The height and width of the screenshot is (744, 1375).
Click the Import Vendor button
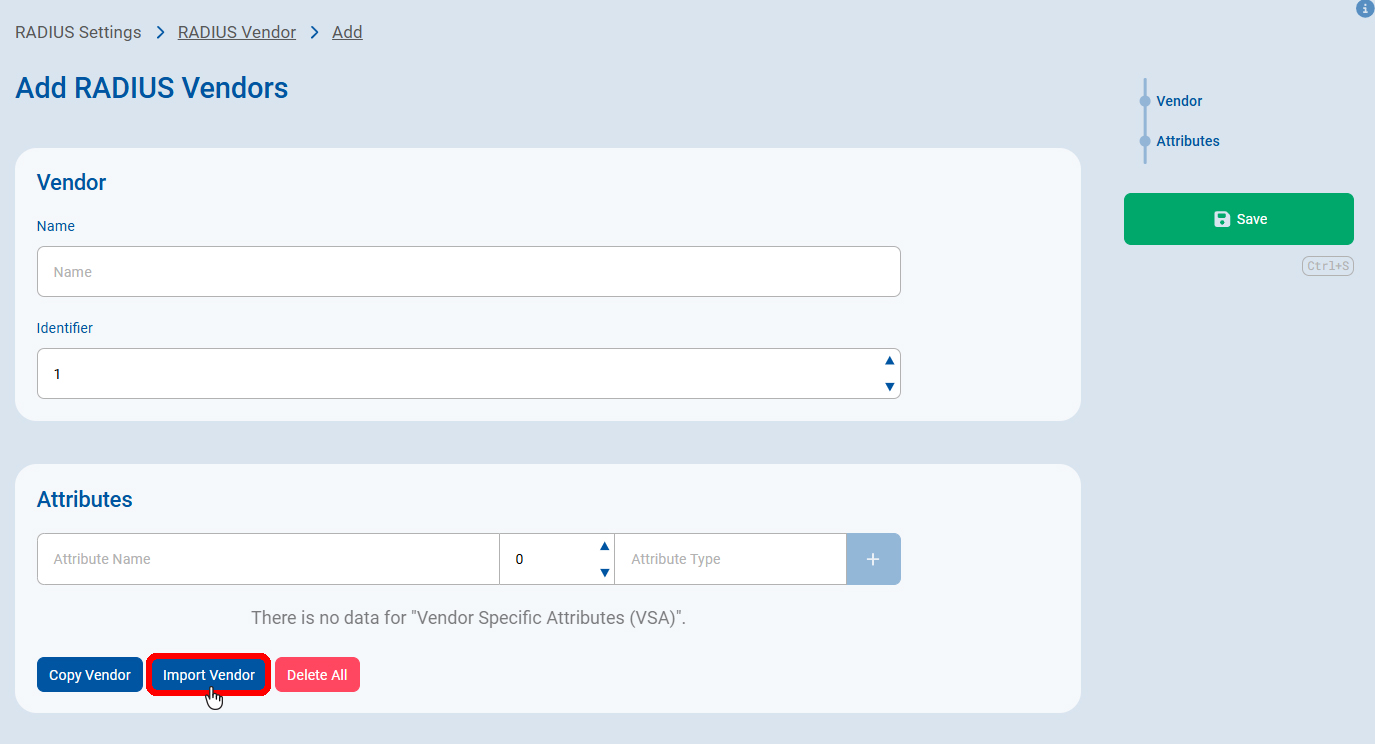click(x=209, y=675)
